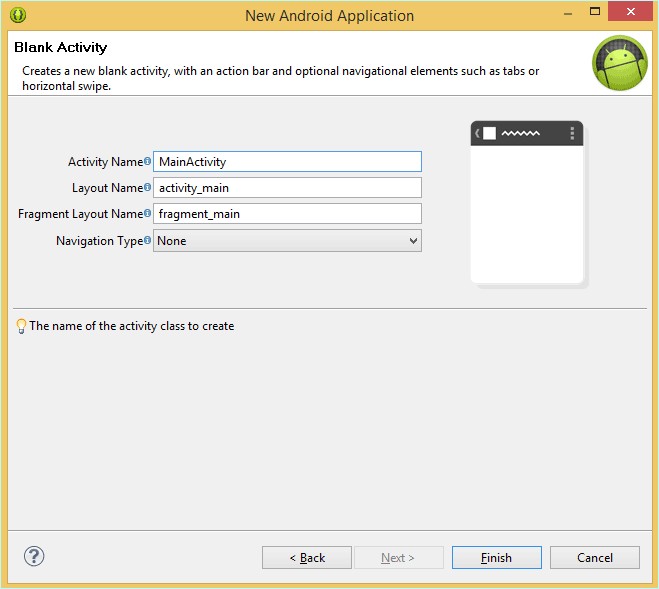
Task: Click the New Android Application window title
Action: 330,16
